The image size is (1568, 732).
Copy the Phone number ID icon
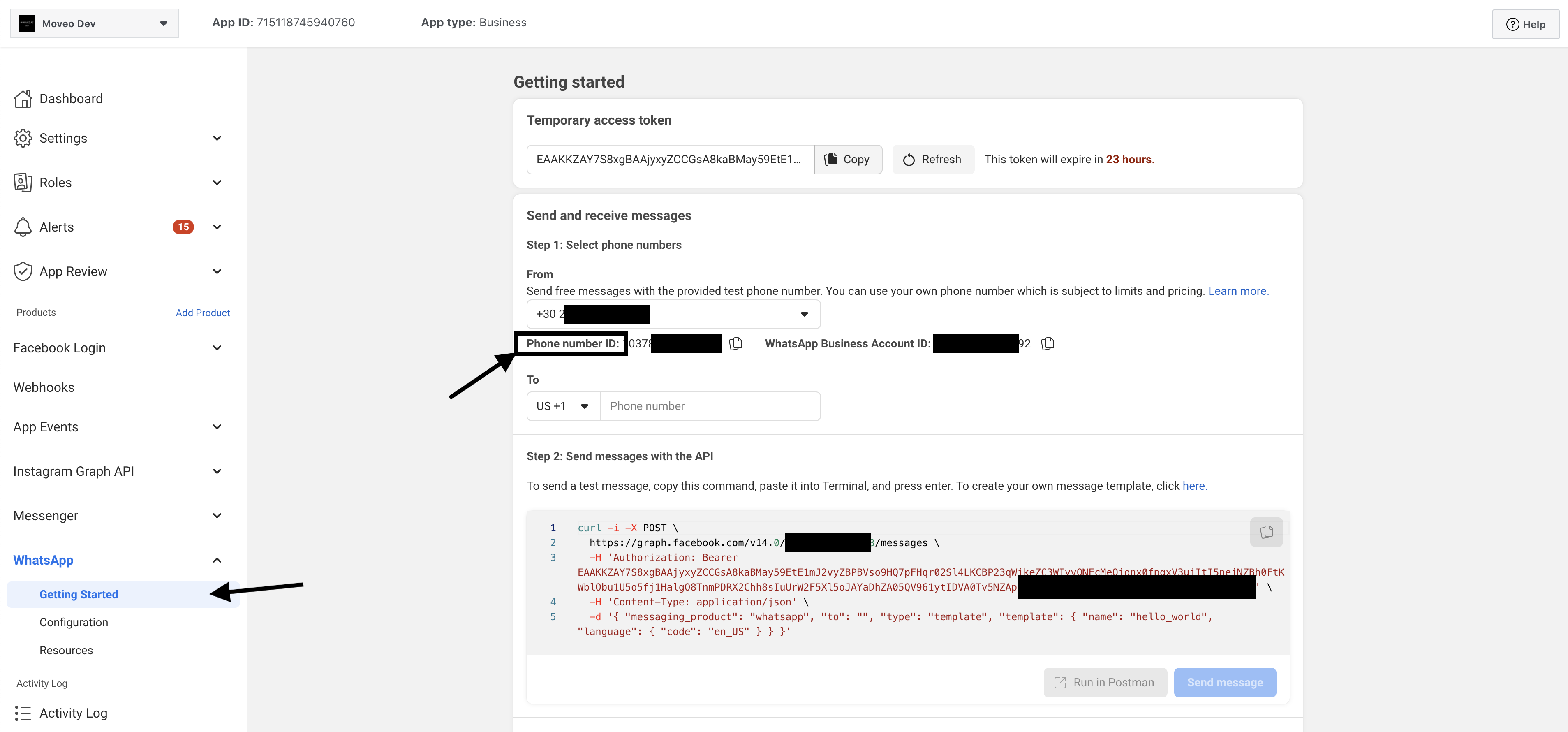(735, 343)
